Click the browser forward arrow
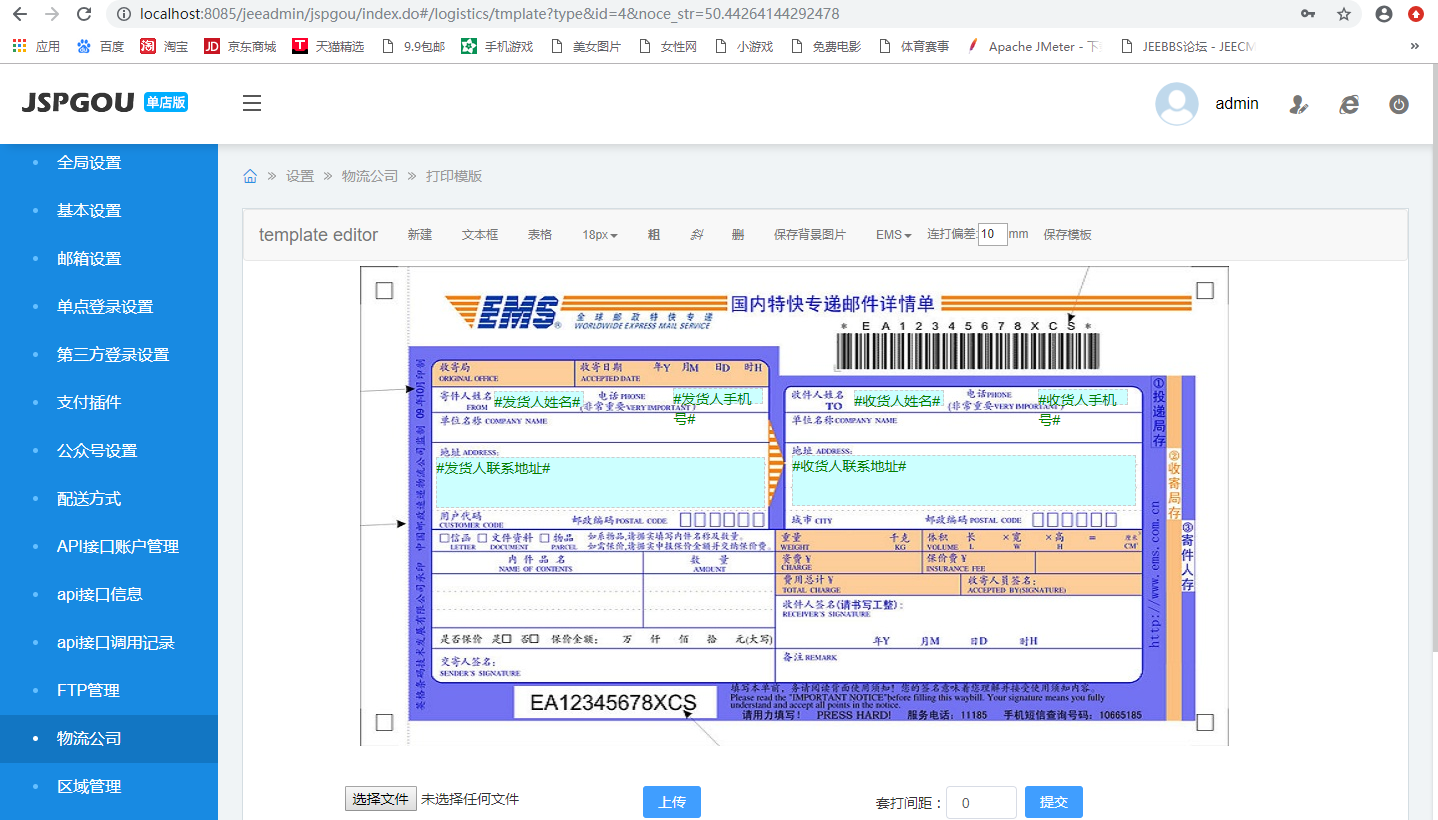The height and width of the screenshot is (820, 1438). click(52, 14)
